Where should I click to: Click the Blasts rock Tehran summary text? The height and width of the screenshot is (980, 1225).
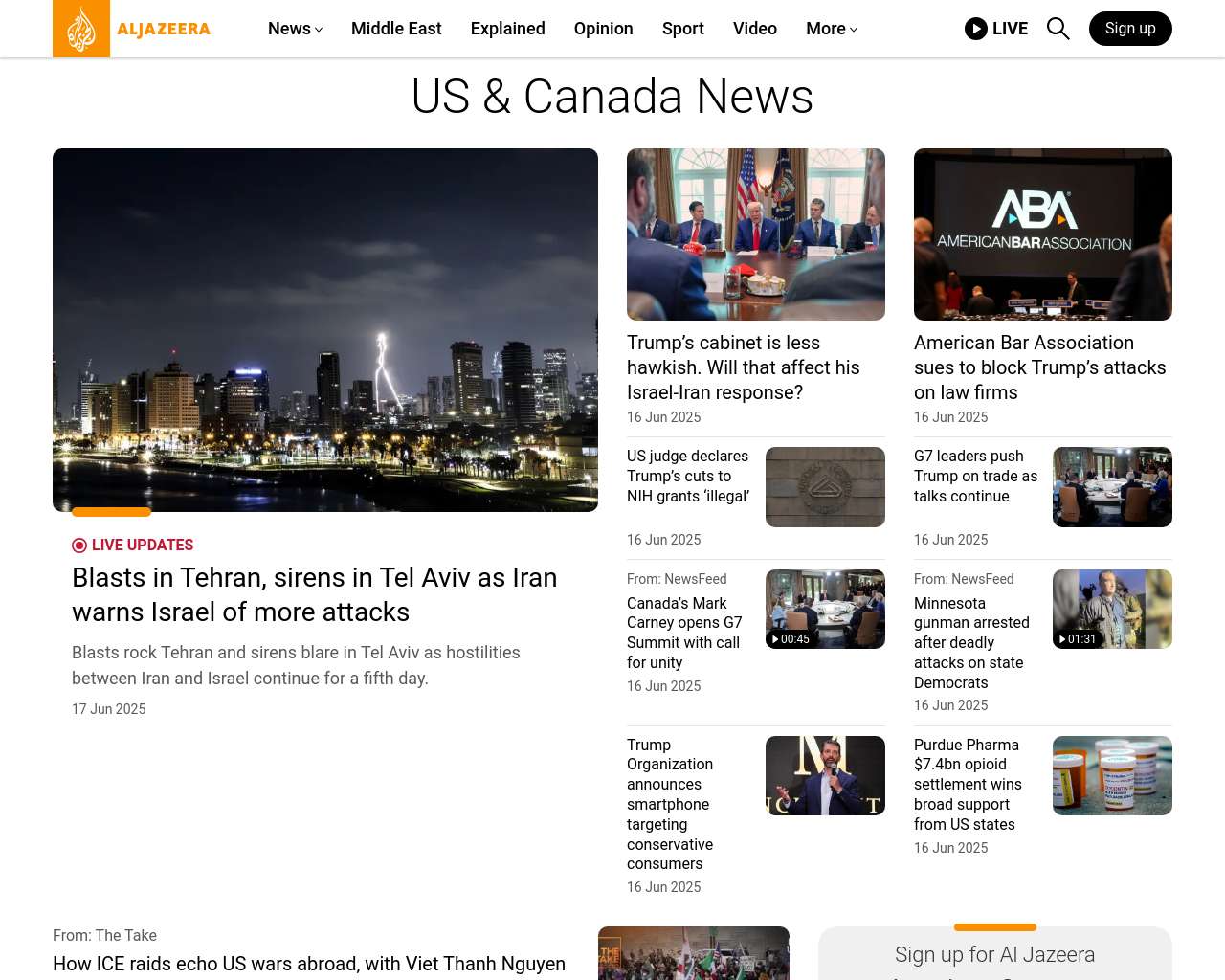click(296, 665)
